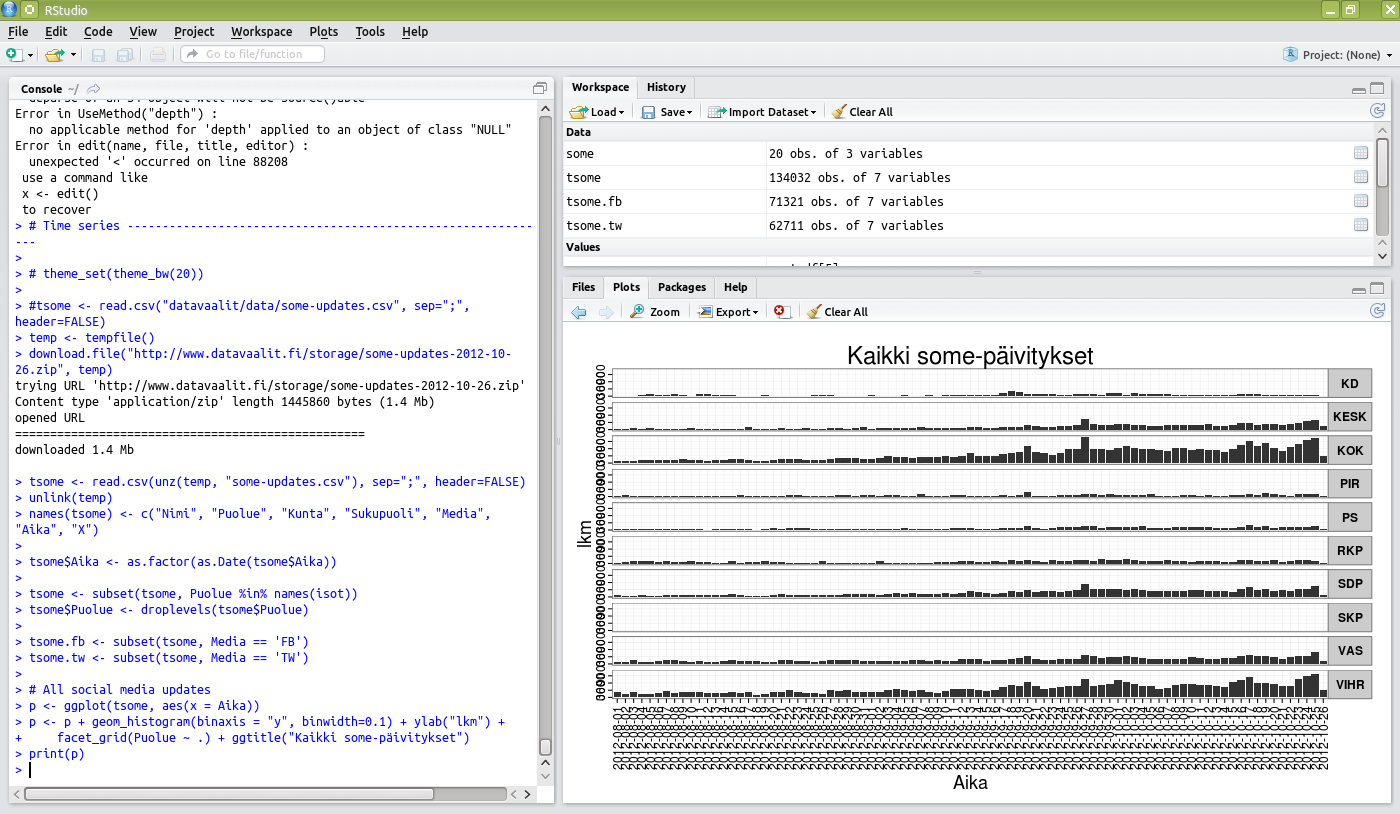The image size is (1400, 814).
Task: Click the Zoom plot button
Action: (655, 312)
